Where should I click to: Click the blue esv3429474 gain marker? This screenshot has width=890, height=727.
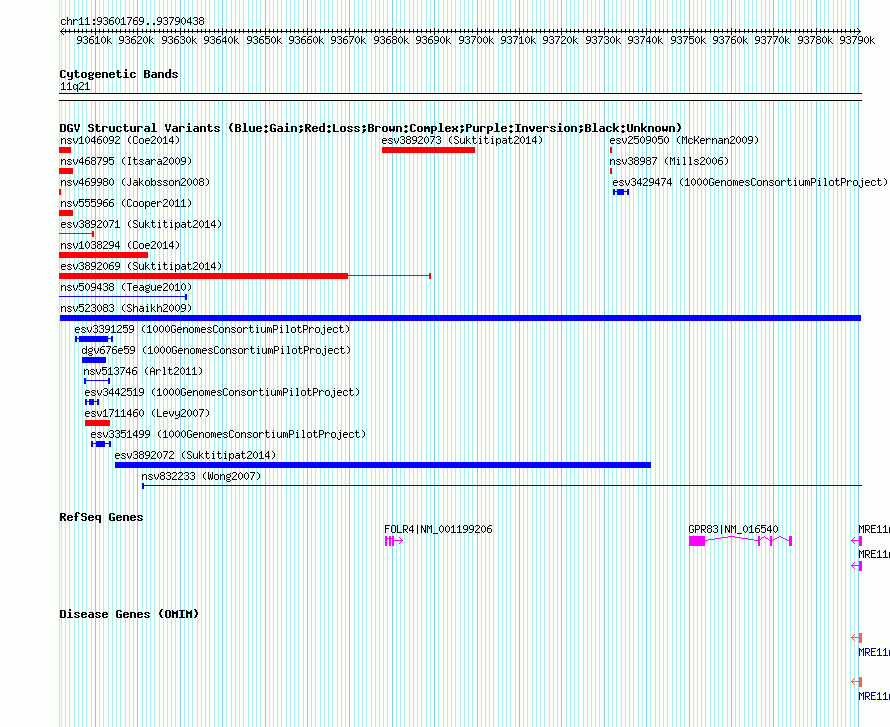click(x=621, y=192)
